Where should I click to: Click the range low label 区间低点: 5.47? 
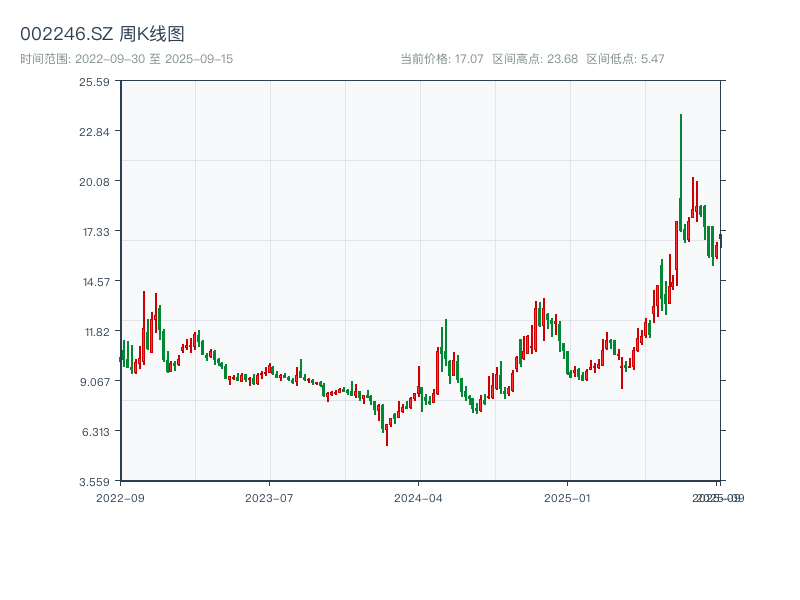click(625, 59)
